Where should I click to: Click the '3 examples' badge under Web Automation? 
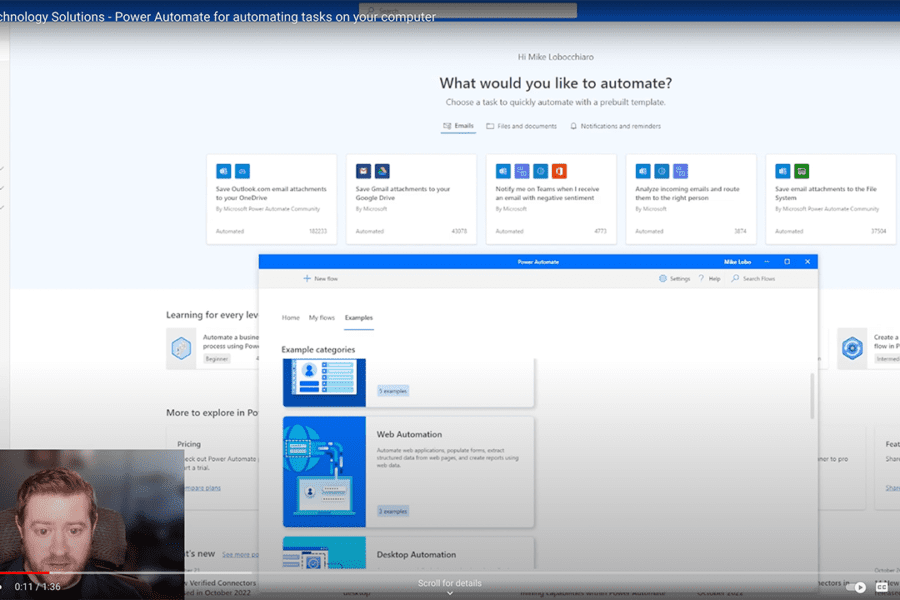pos(393,511)
